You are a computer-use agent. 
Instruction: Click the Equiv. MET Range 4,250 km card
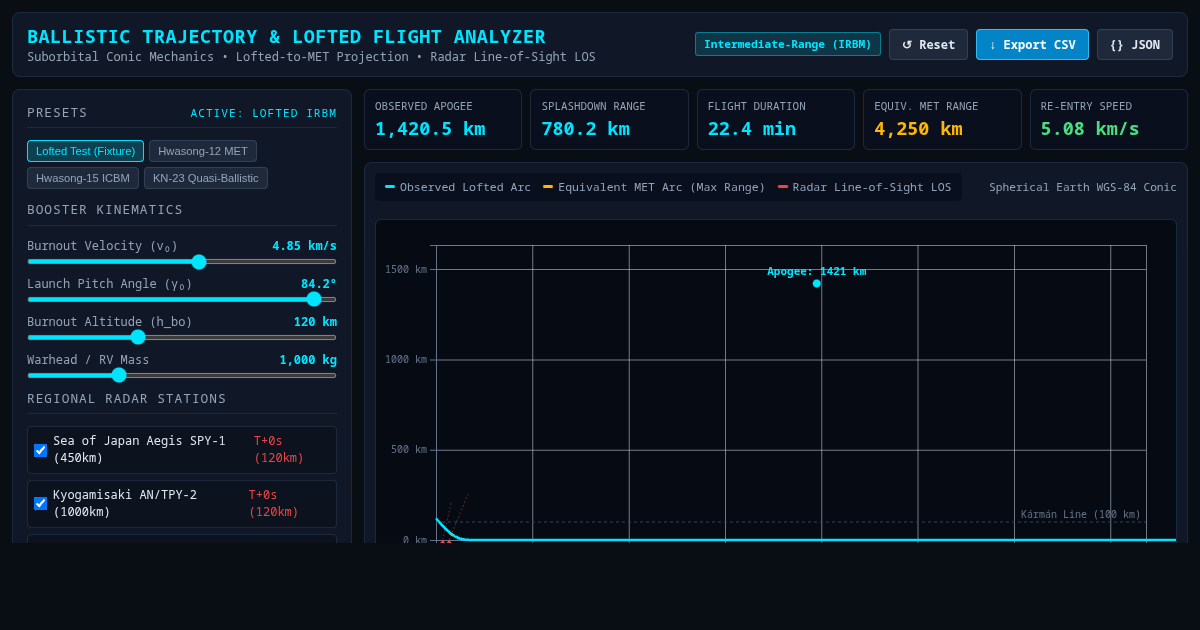(x=942, y=120)
